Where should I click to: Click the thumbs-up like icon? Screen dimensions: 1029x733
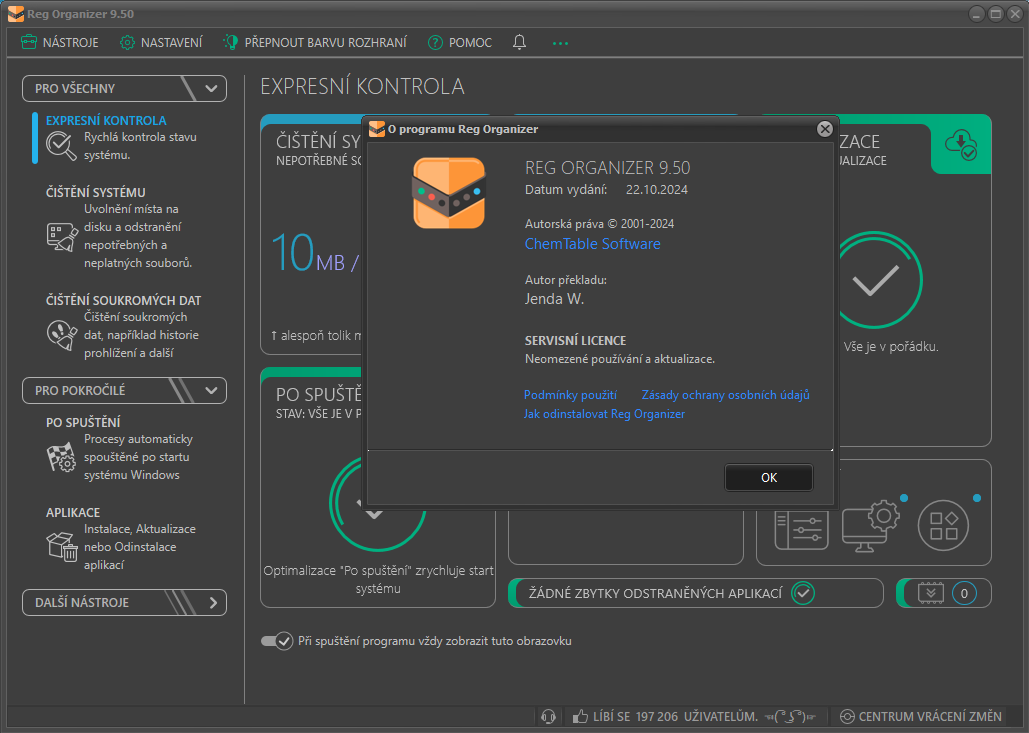pos(580,716)
